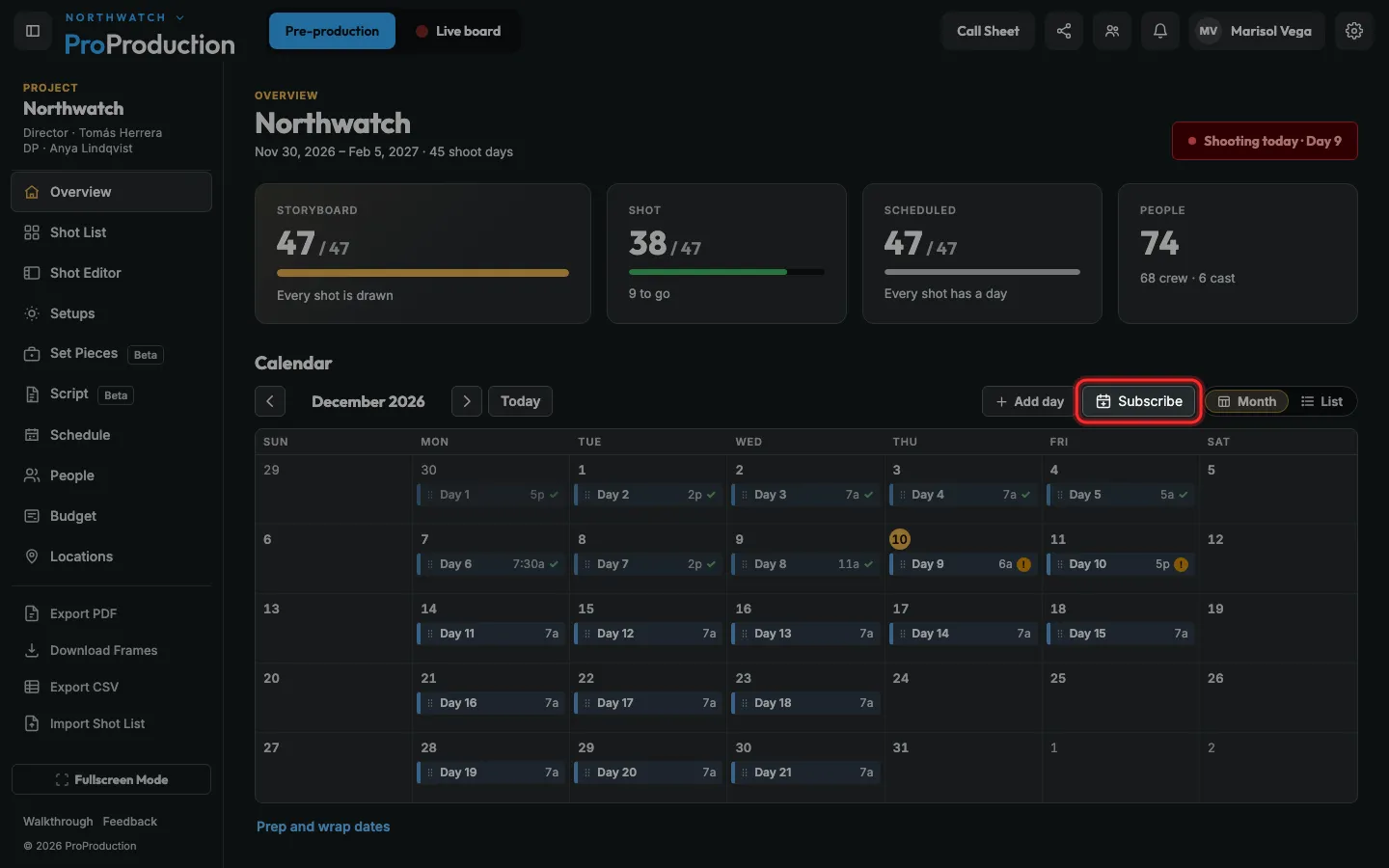
Task: Click the Locations pin icon
Action: pyautogui.click(x=32, y=556)
